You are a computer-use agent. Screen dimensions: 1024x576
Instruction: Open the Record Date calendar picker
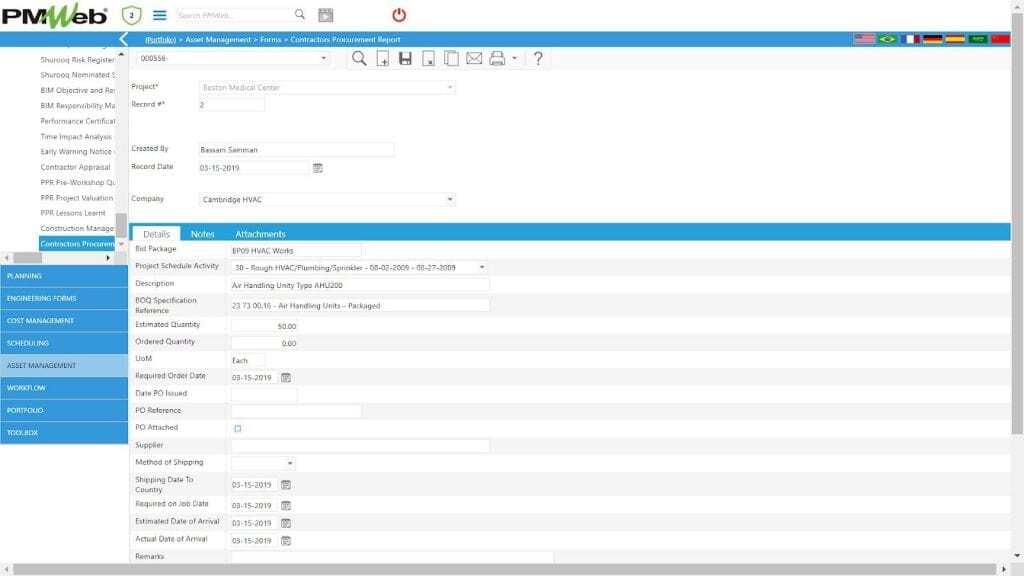coord(317,168)
